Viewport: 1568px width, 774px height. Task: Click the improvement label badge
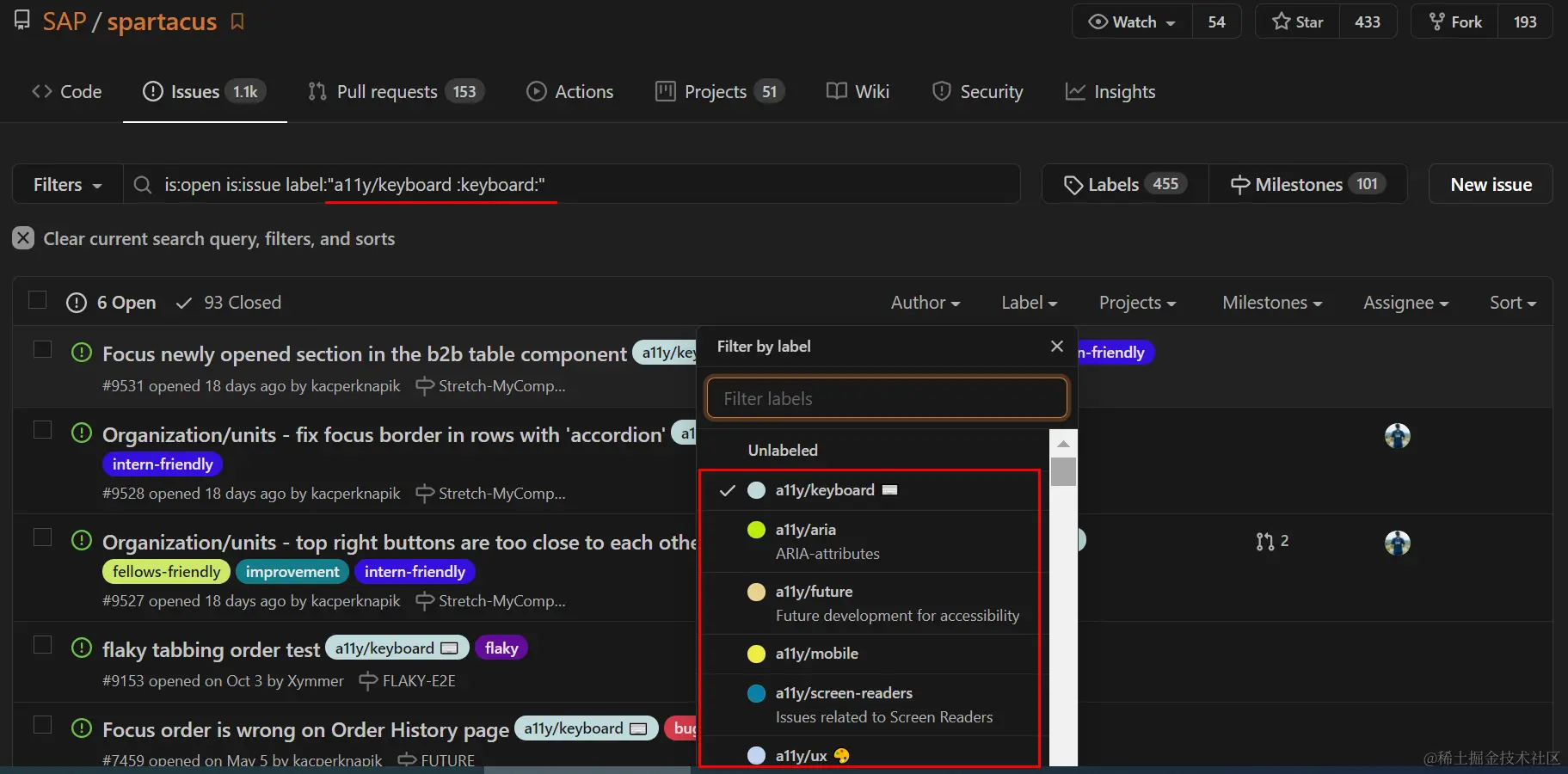pyautogui.click(x=292, y=572)
